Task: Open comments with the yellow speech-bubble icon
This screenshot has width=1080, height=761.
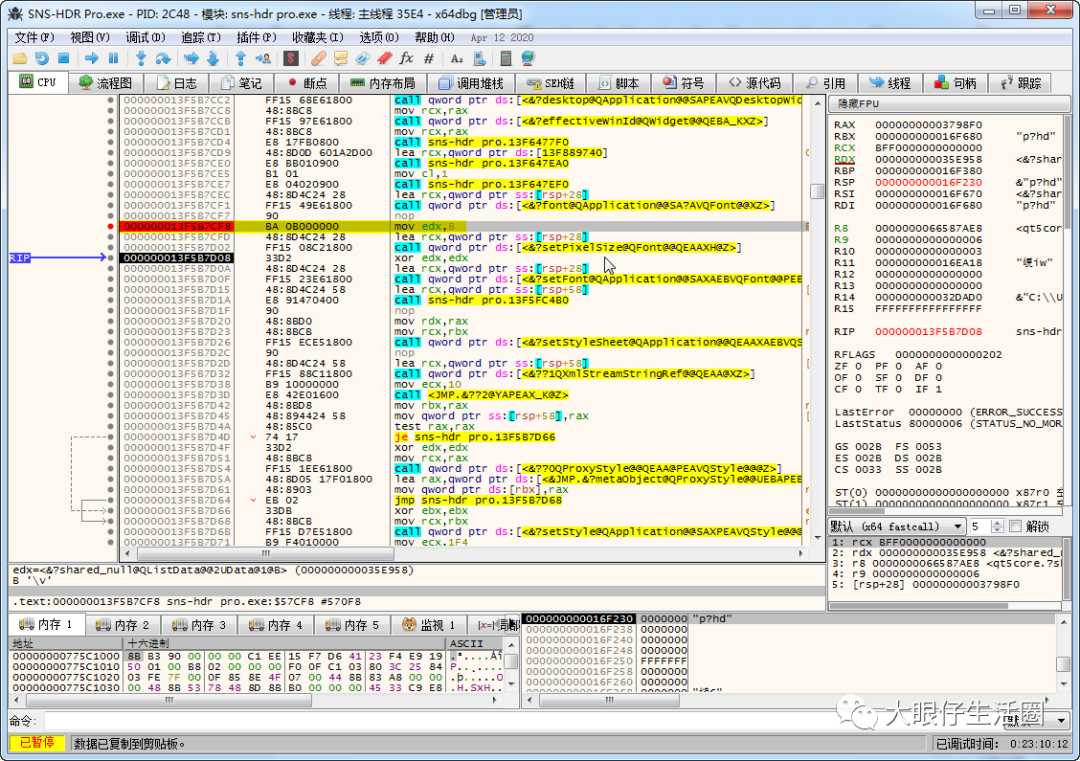Action: point(340,59)
